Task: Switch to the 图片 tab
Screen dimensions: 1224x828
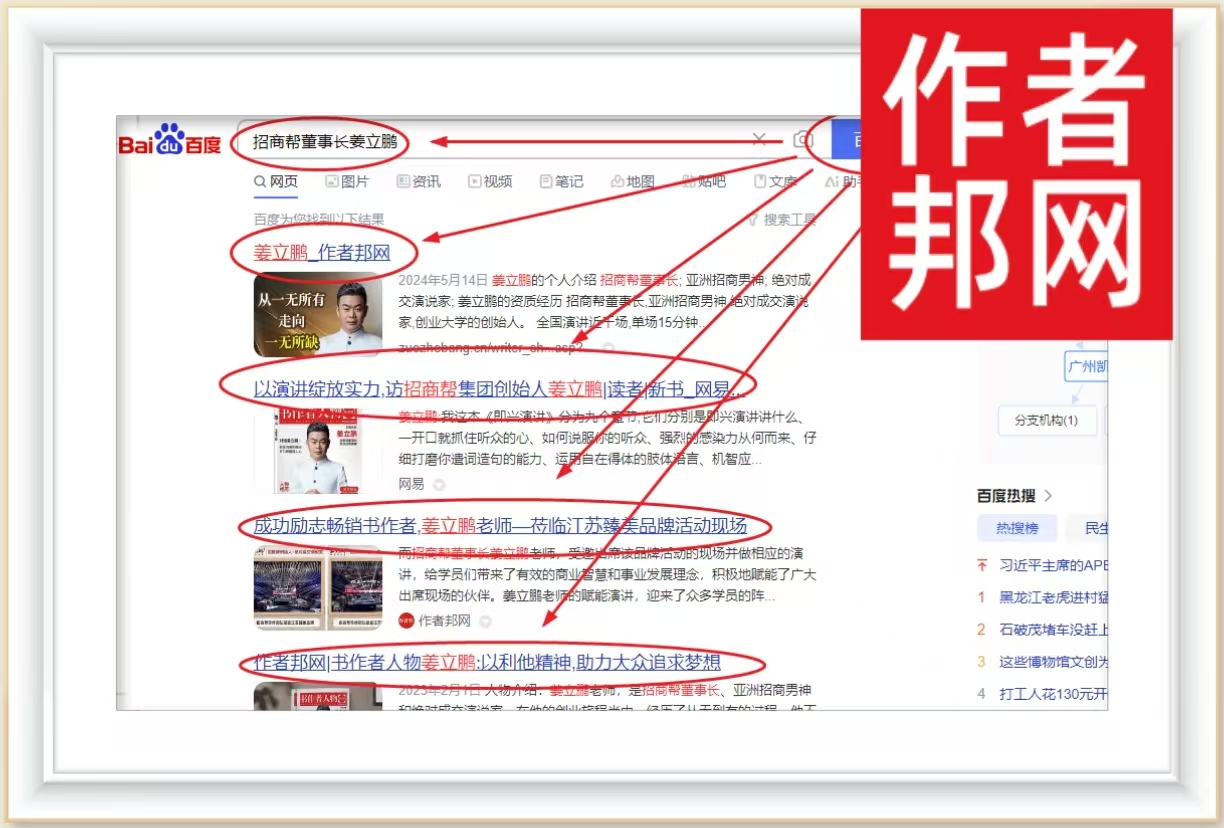Action: [x=347, y=181]
